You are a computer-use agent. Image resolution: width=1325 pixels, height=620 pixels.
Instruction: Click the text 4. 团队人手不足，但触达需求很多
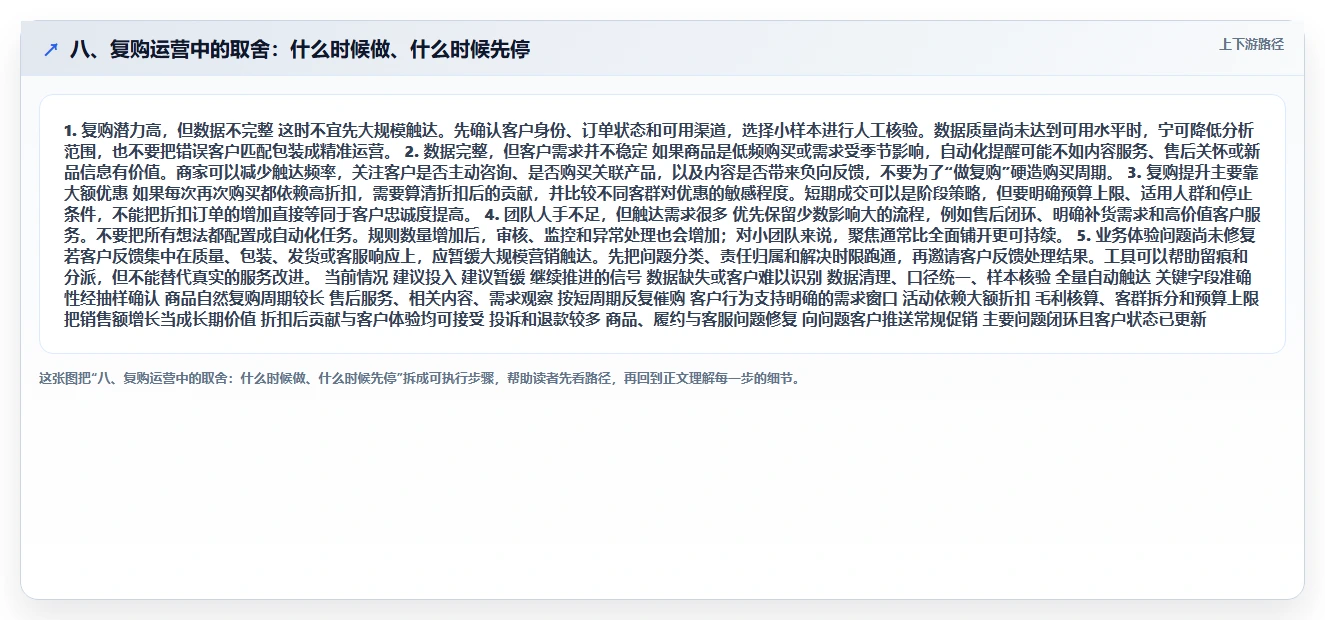(607, 214)
